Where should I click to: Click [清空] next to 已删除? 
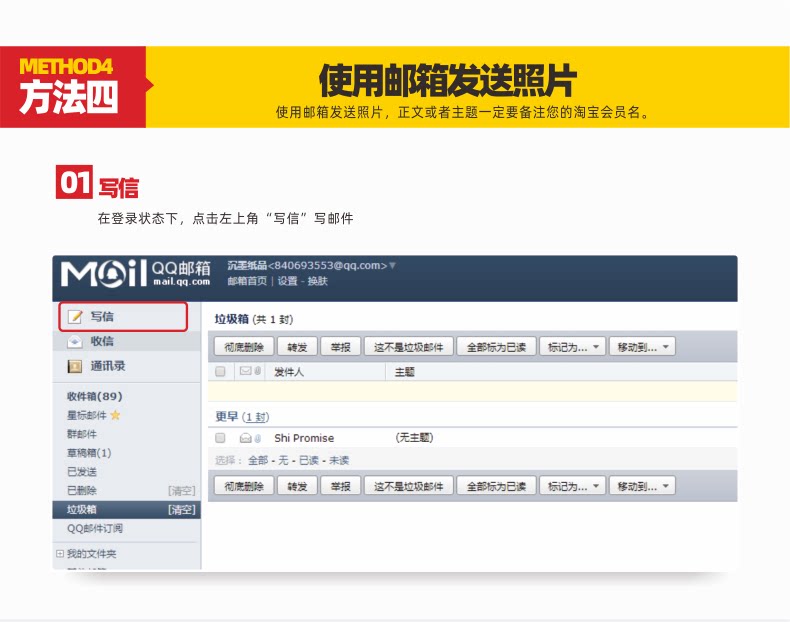181,491
